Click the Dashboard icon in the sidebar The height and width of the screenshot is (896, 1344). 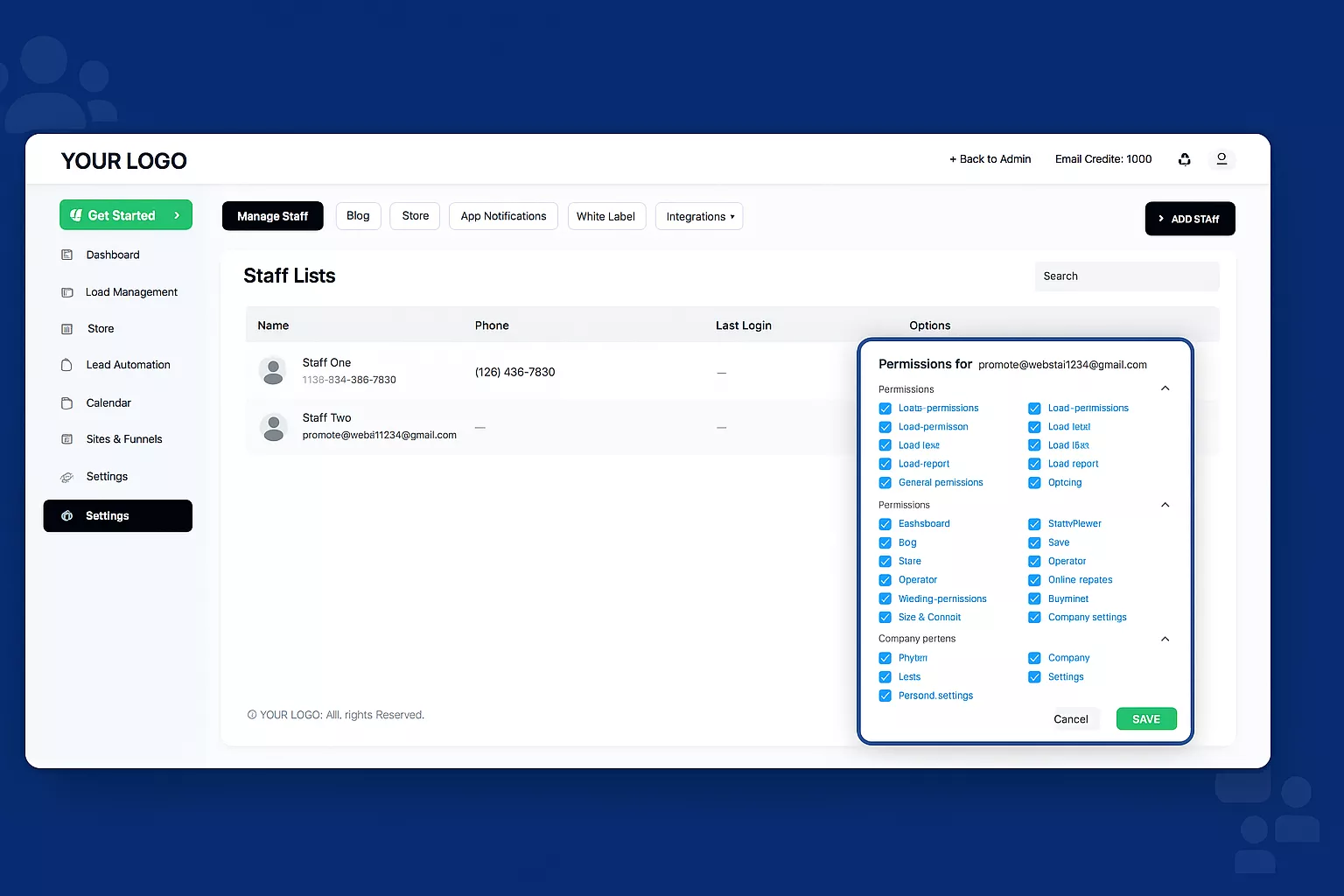66,255
